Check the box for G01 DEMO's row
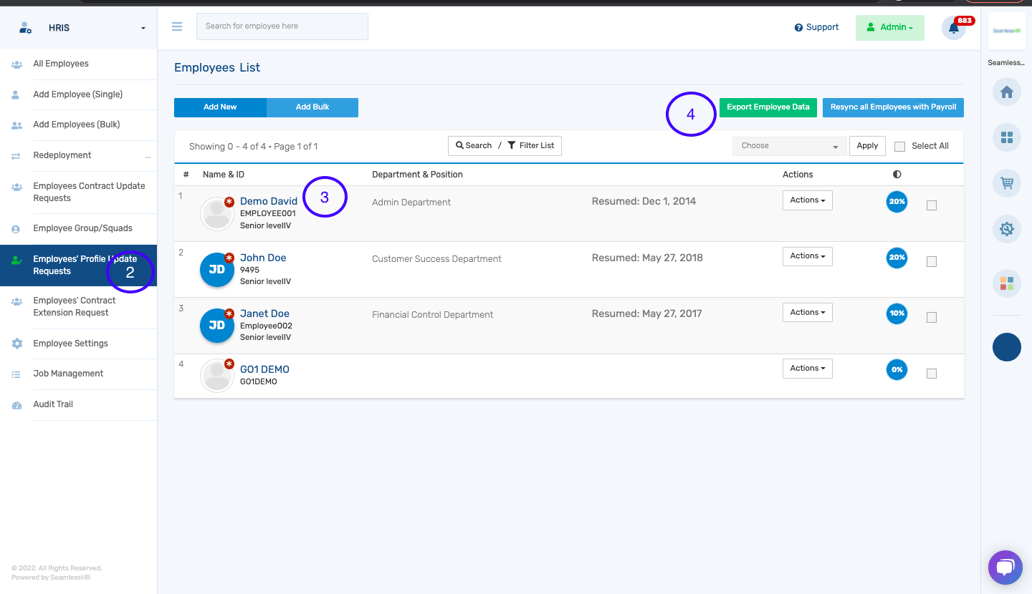Image resolution: width=1032 pixels, height=594 pixels. (931, 374)
